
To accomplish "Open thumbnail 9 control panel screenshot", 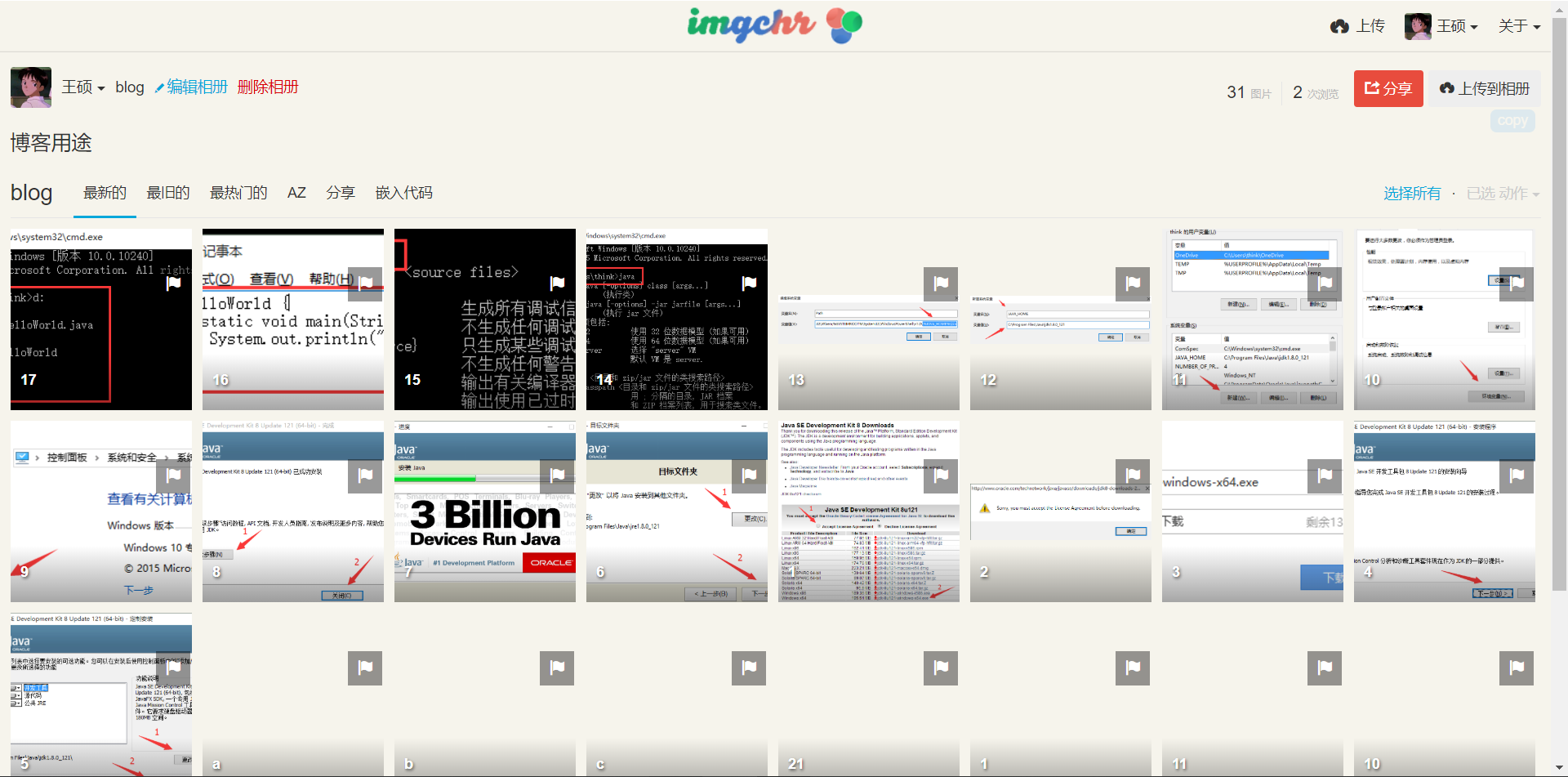I will point(101,511).
